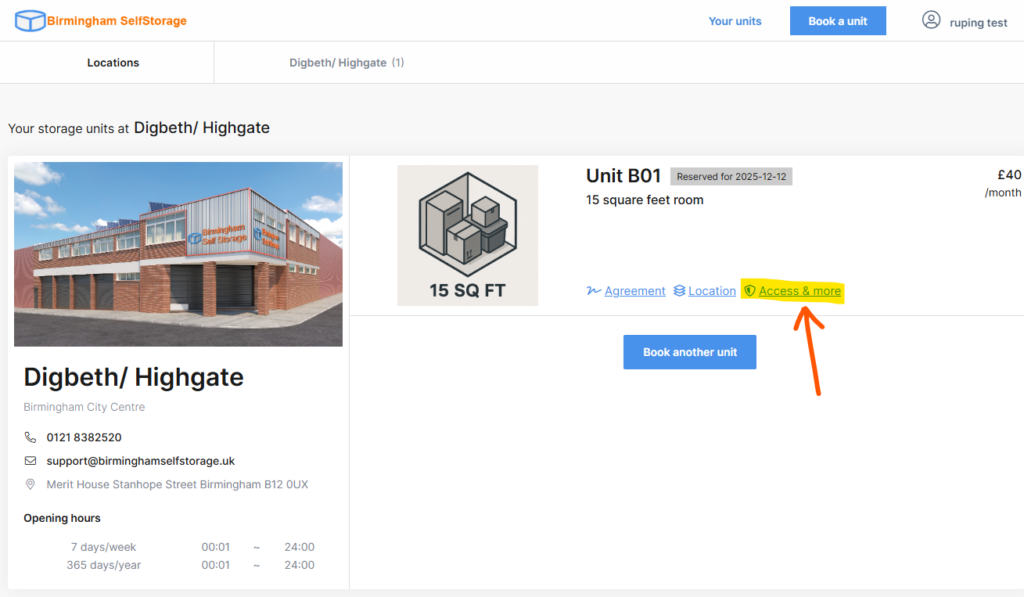Image resolution: width=1024 pixels, height=597 pixels.
Task: Open the account icon next to ruping test
Action: 931,20
